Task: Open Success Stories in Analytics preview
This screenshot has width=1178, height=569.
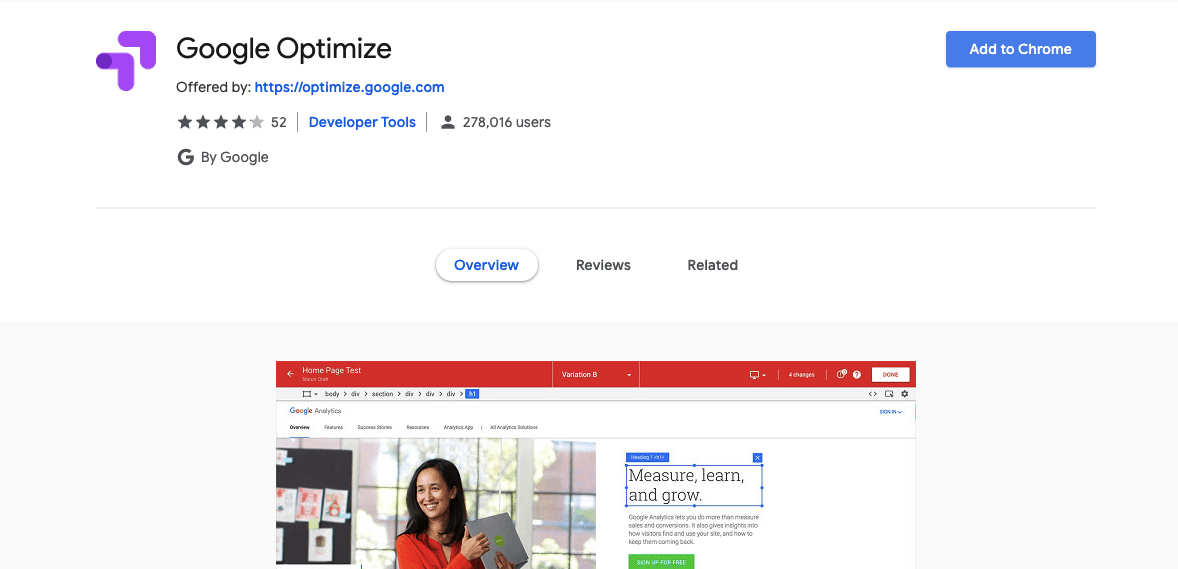Action: (374, 427)
